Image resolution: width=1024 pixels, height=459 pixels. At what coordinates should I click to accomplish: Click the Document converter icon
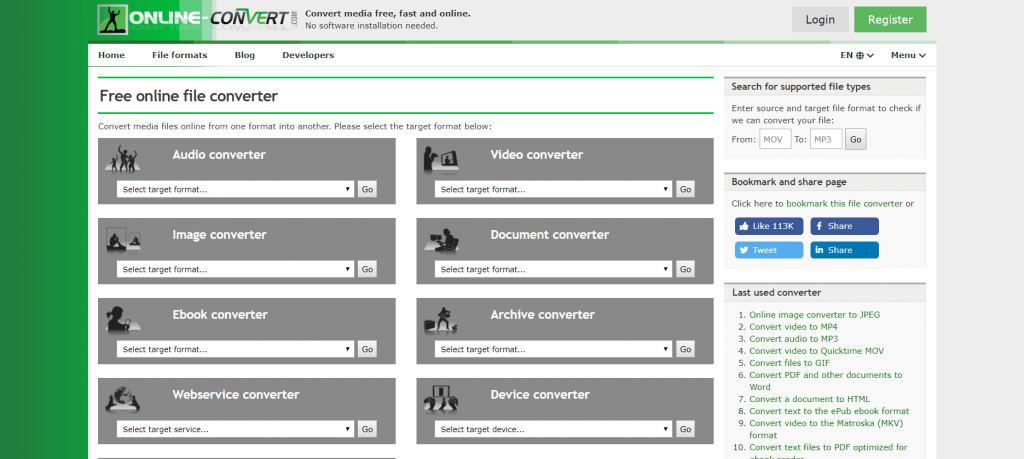[x=441, y=238]
